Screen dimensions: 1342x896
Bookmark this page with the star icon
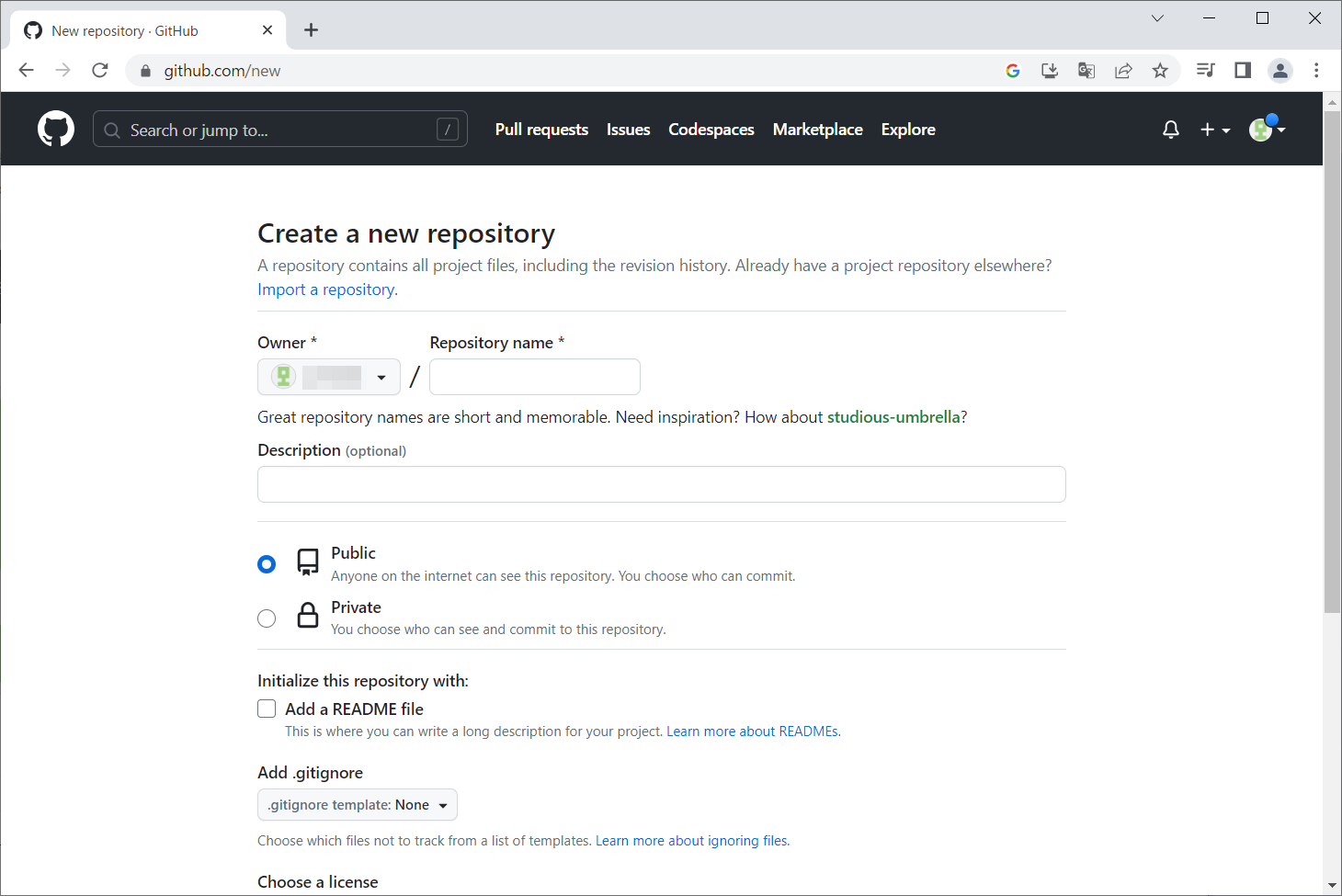pos(1160,71)
